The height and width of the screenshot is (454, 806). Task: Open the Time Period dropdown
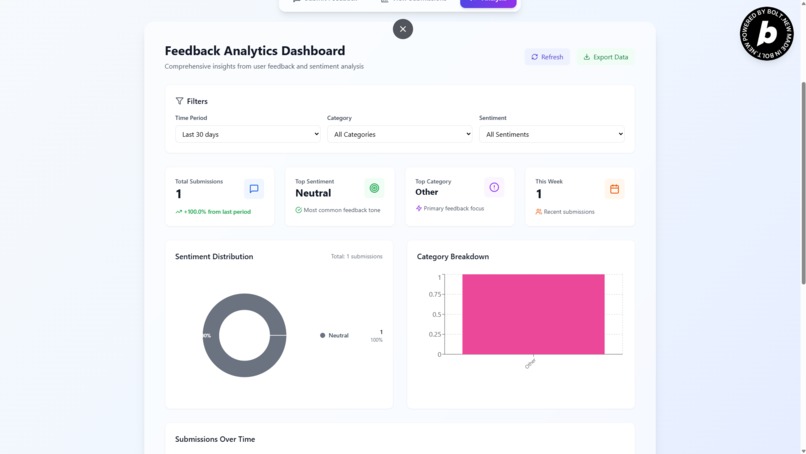coord(248,134)
